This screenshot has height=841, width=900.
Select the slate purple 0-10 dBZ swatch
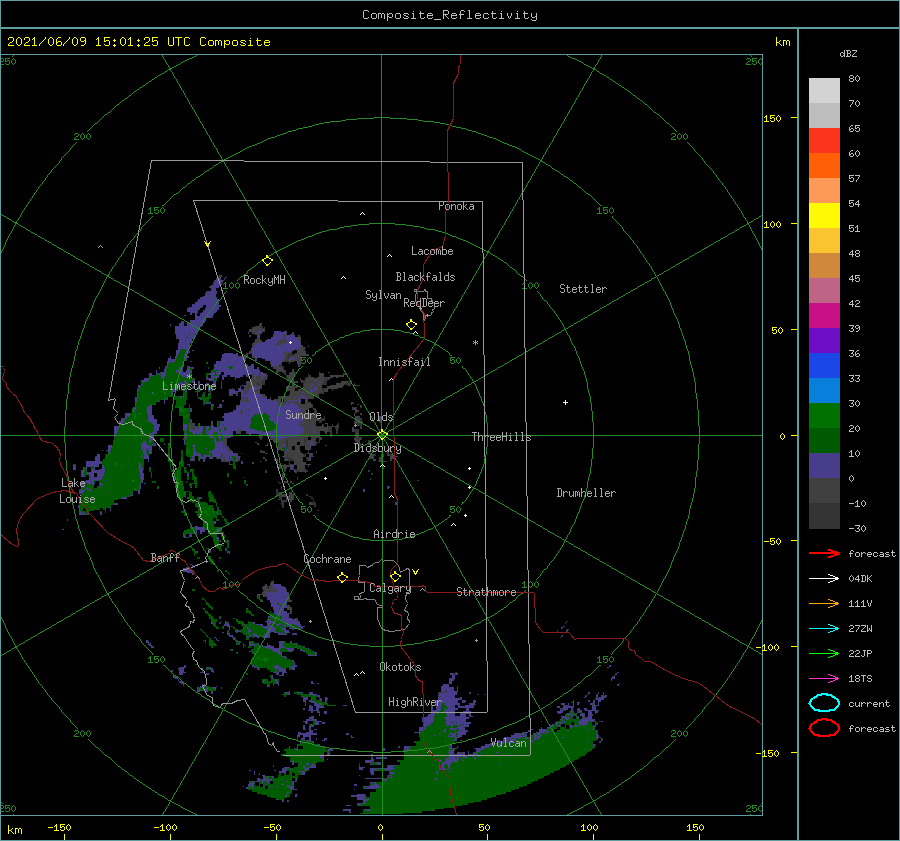(x=824, y=466)
